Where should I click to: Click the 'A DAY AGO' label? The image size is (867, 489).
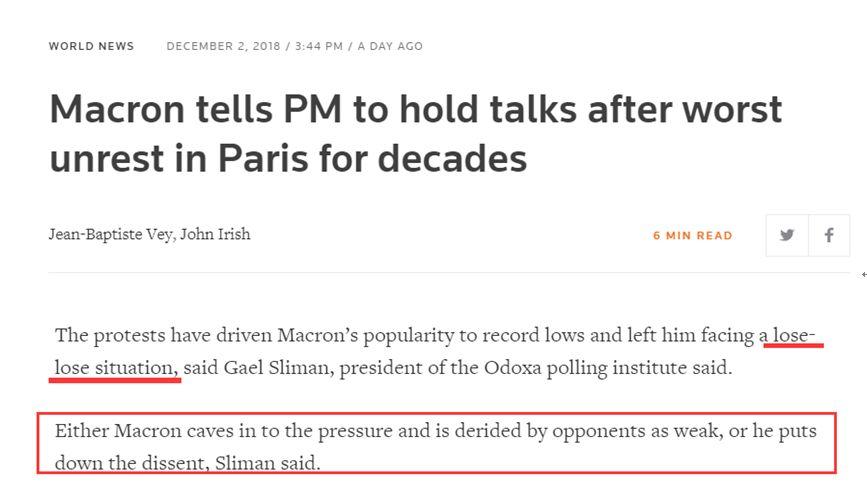click(390, 46)
